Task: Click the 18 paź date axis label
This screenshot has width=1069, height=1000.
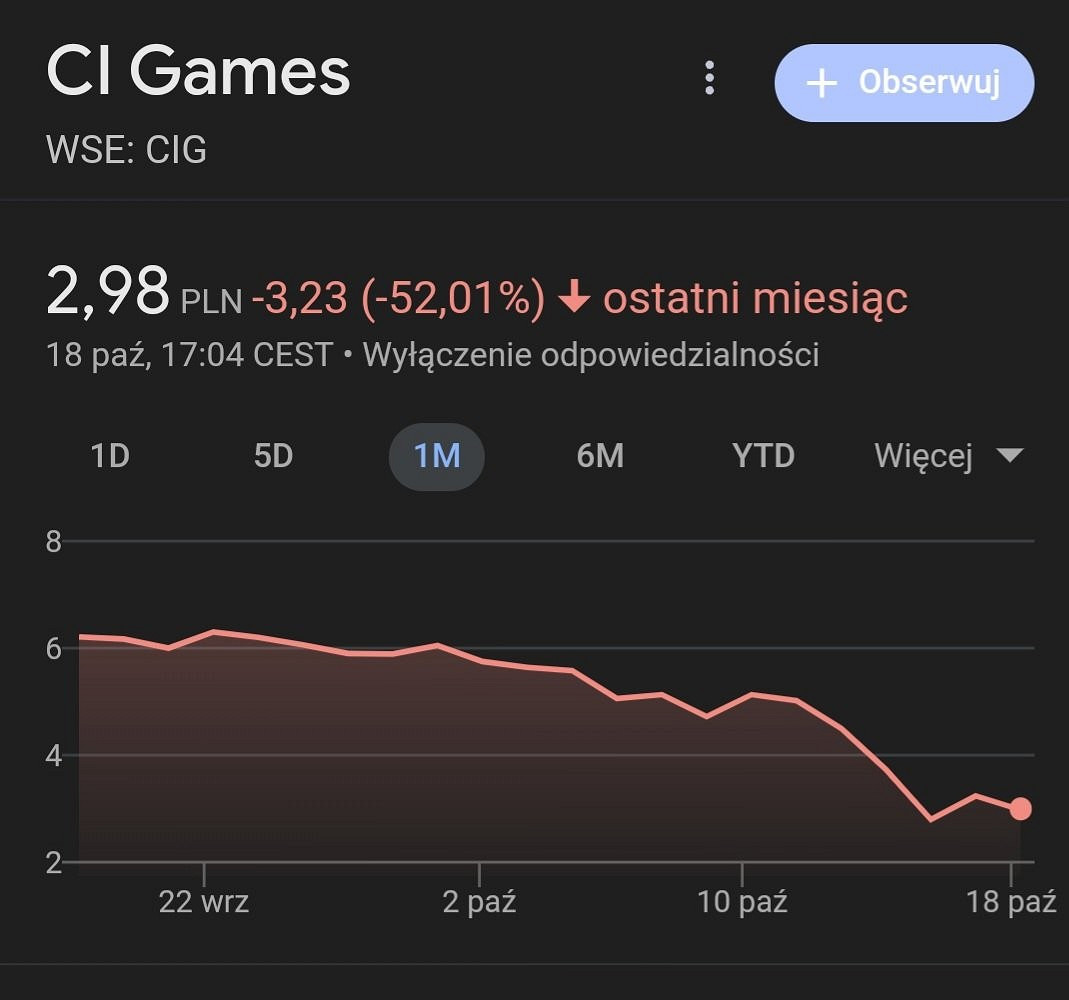Action: [x=1011, y=902]
